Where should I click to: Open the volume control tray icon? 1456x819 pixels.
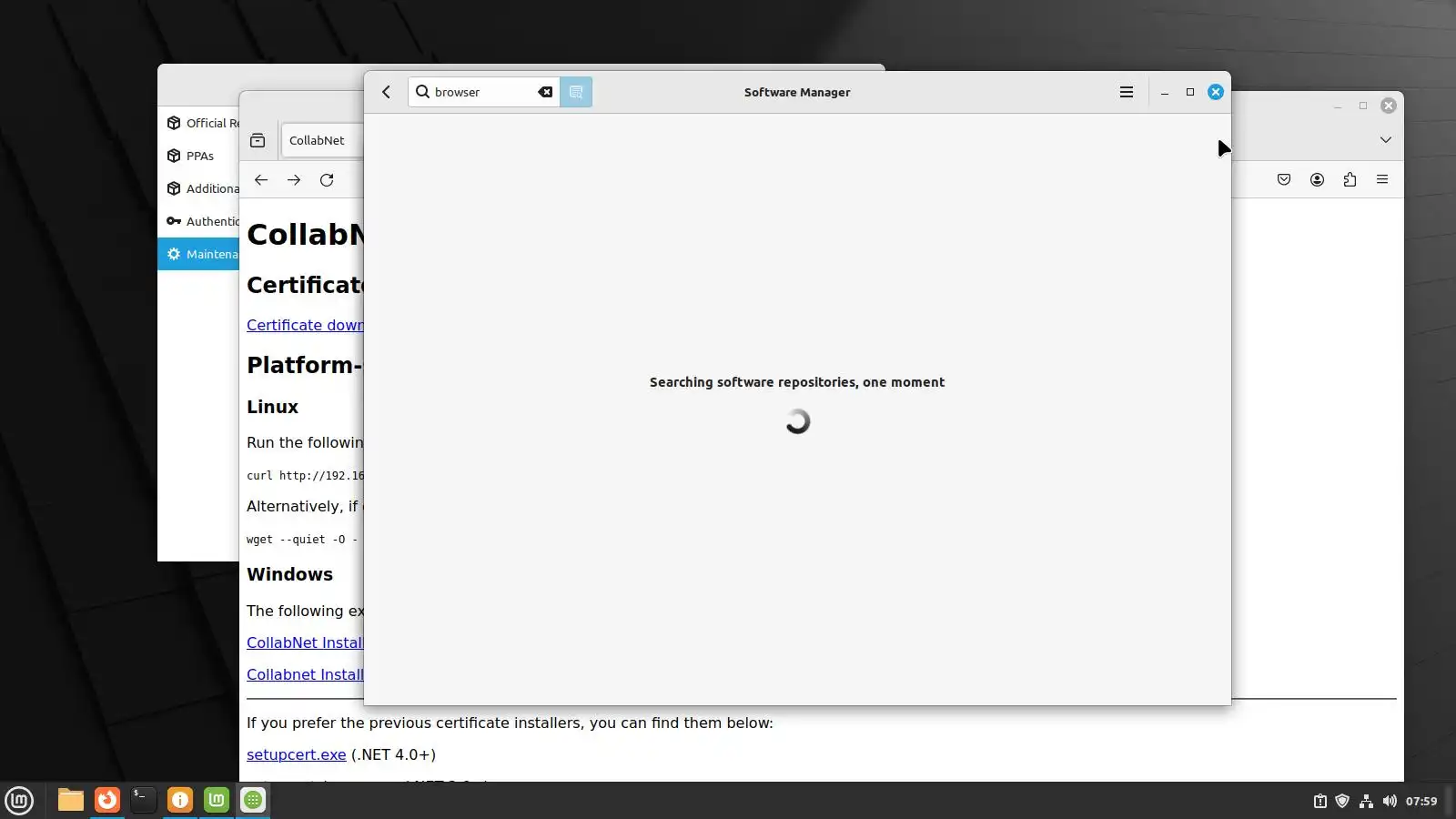coord(1390,801)
